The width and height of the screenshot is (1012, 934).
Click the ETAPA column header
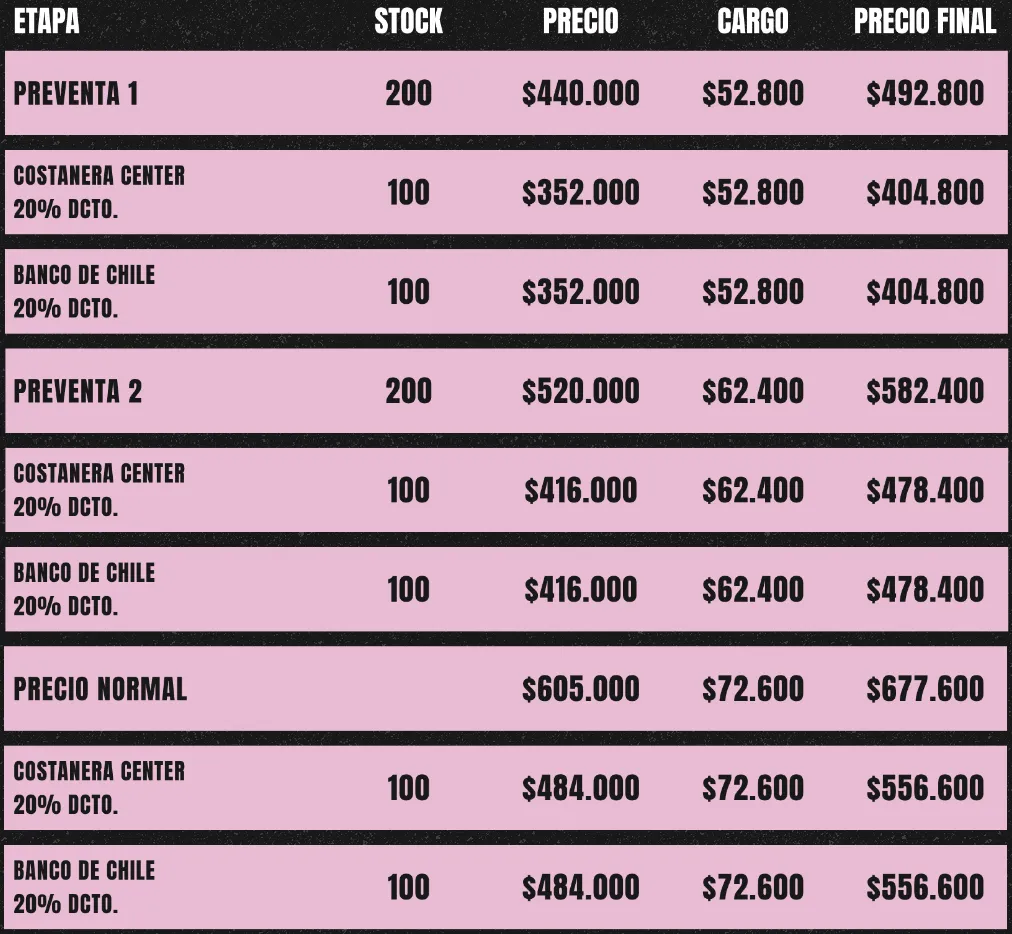tap(47, 21)
